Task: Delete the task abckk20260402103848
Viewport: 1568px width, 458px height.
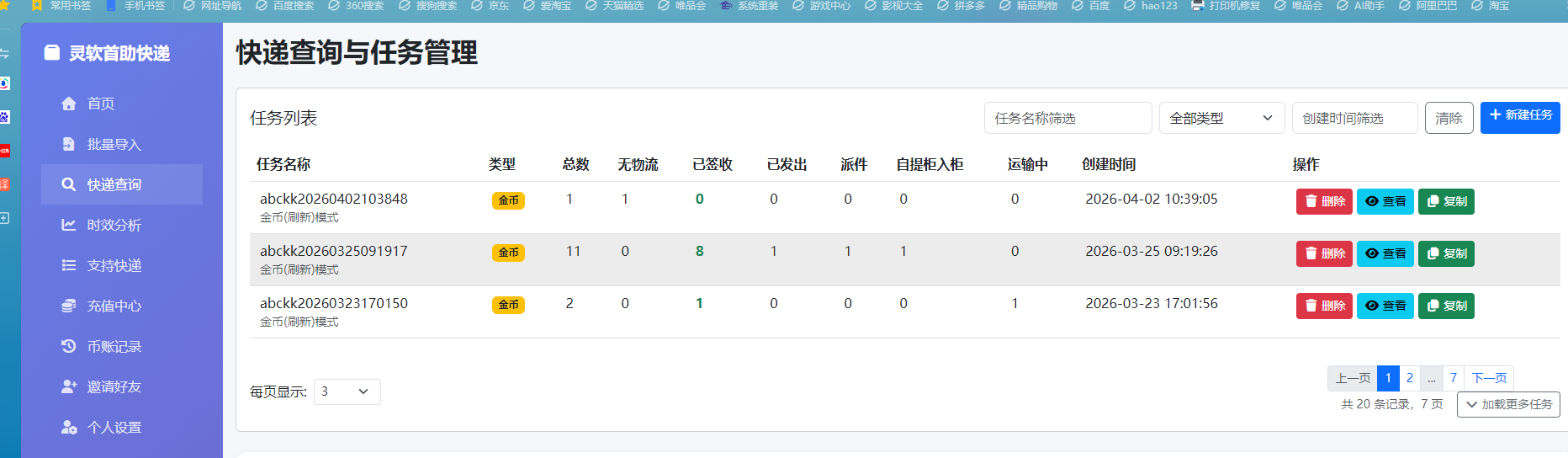Action: click(1324, 201)
